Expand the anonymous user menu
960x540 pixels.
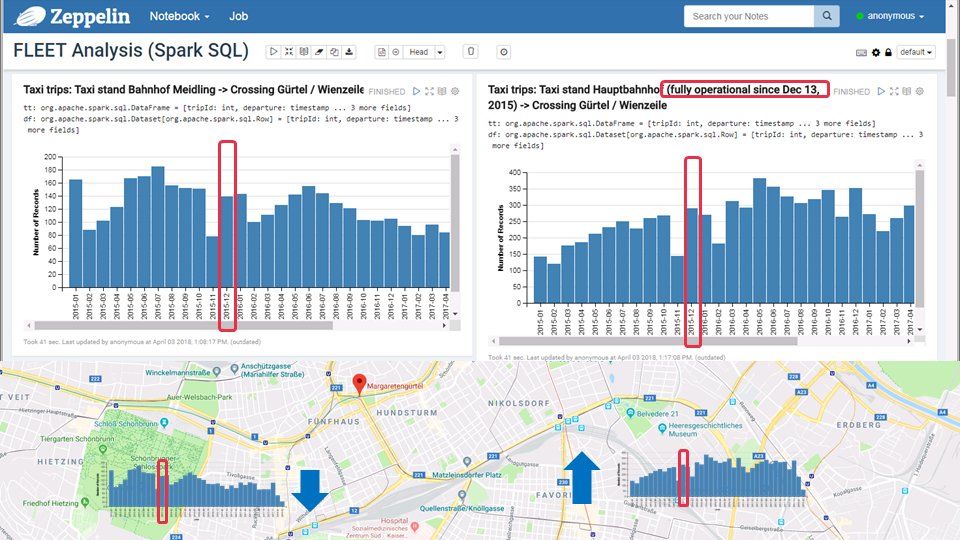click(890, 16)
